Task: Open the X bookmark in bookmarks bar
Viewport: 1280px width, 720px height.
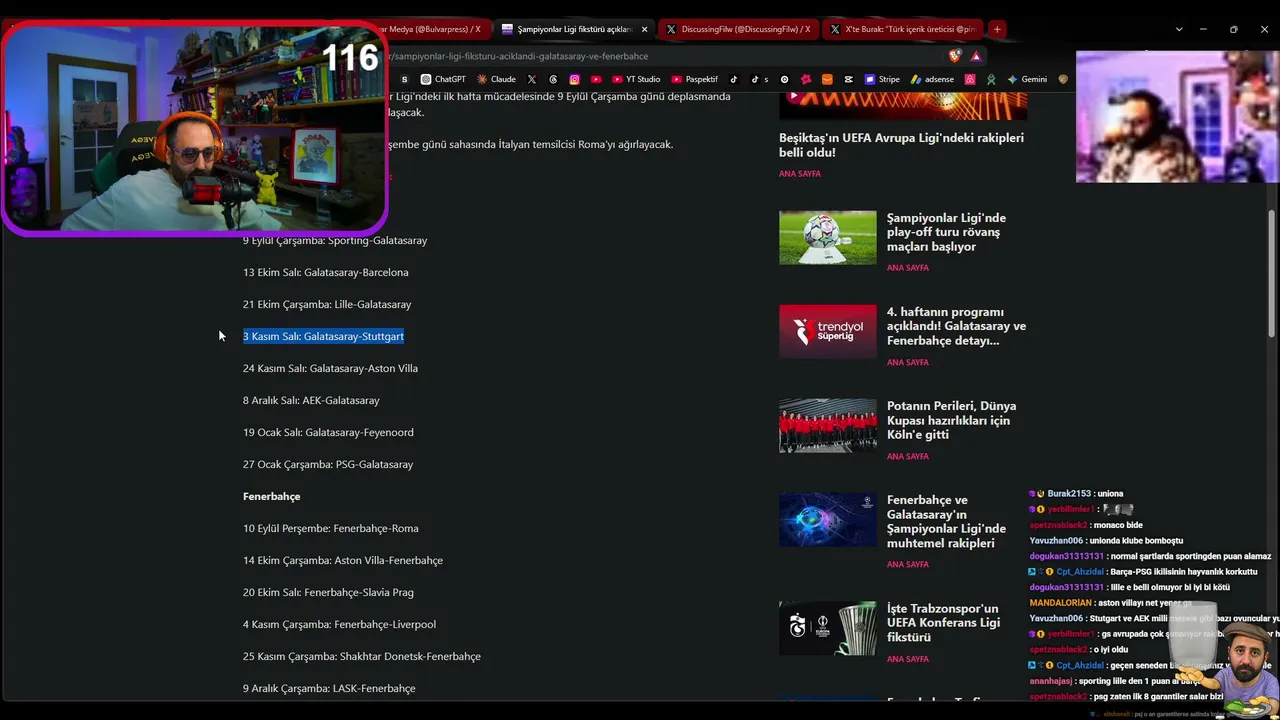Action: pos(531,79)
